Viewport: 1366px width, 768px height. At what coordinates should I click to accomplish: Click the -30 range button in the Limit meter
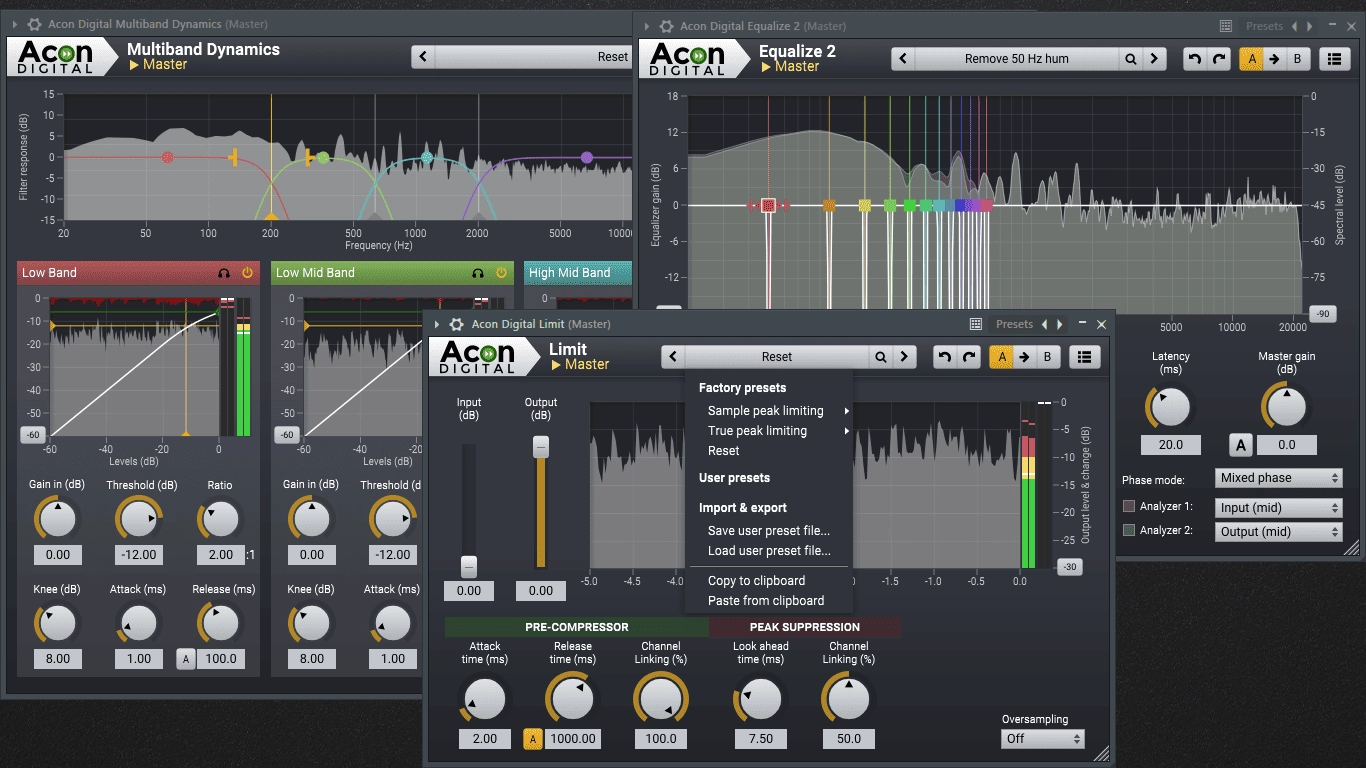[x=1069, y=567]
